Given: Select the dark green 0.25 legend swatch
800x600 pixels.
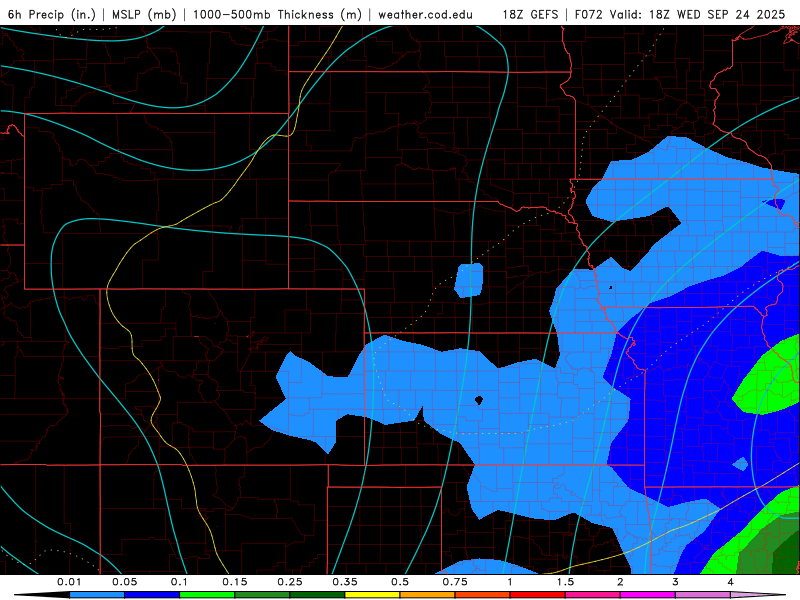Looking at the screenshot, I should click(x=317, y=595).
